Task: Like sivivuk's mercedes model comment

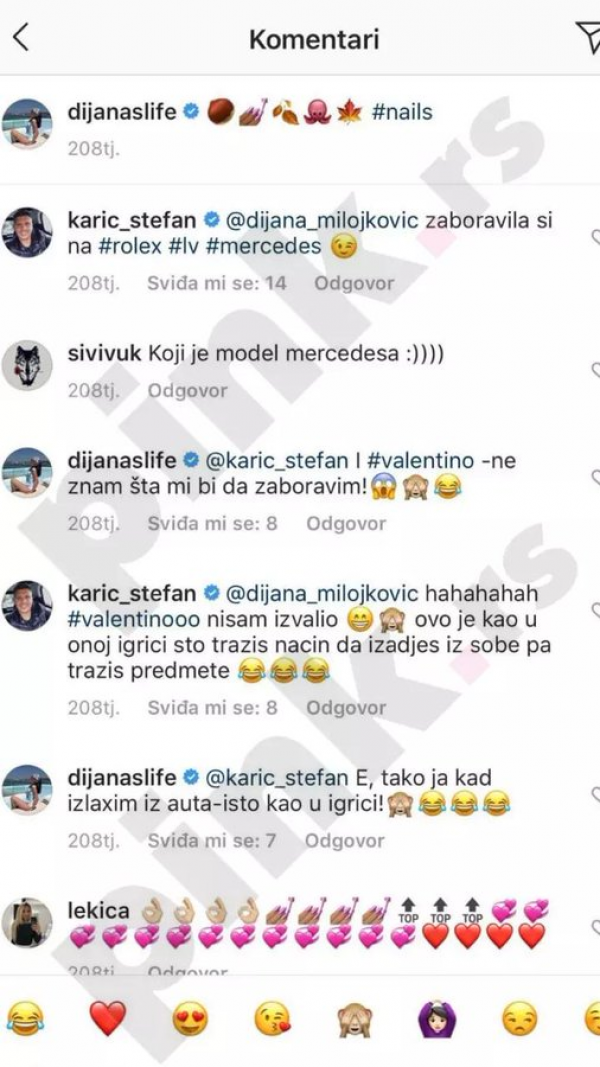Action: click(x=595, y=370)
